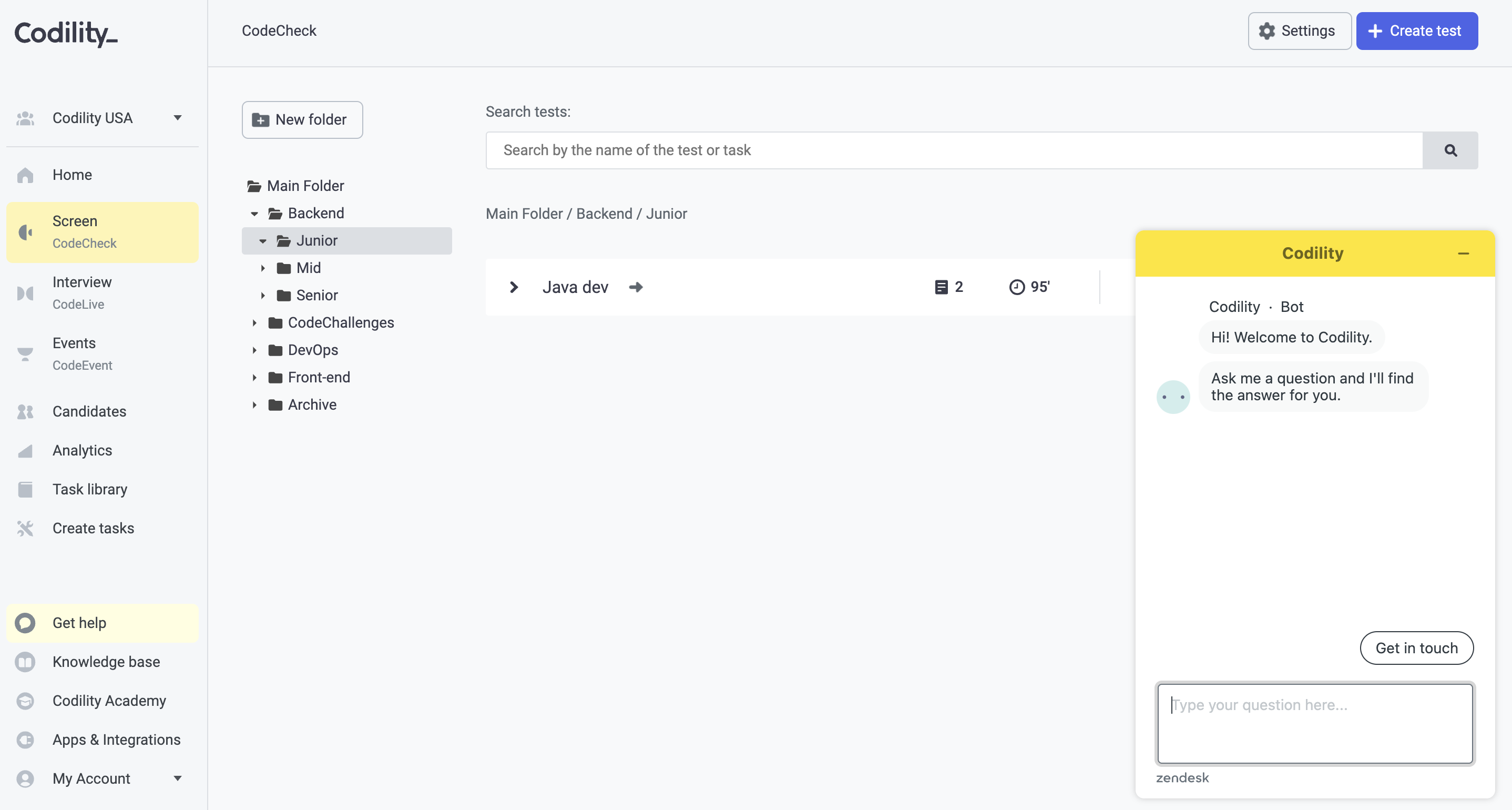Click the Get in touch button

pos(1416,648)
